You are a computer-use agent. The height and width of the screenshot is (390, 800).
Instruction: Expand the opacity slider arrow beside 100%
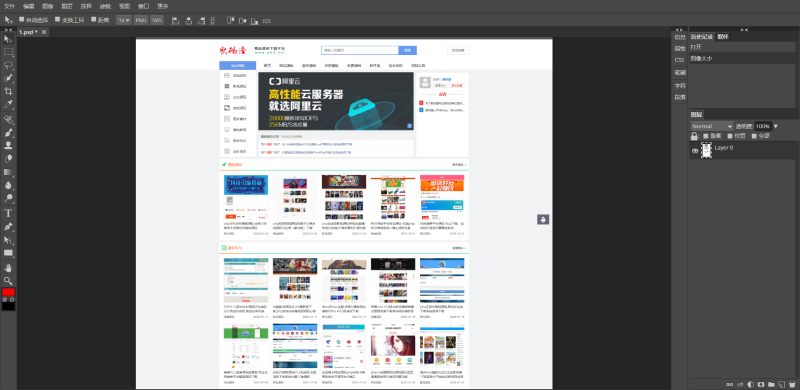pos(776,126)
